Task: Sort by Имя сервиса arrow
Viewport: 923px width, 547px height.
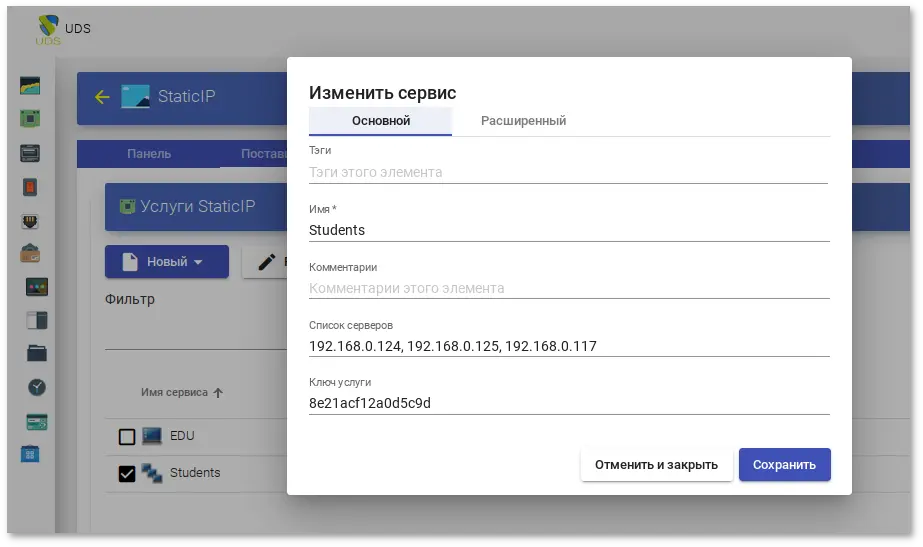Action: pos(218,393)
